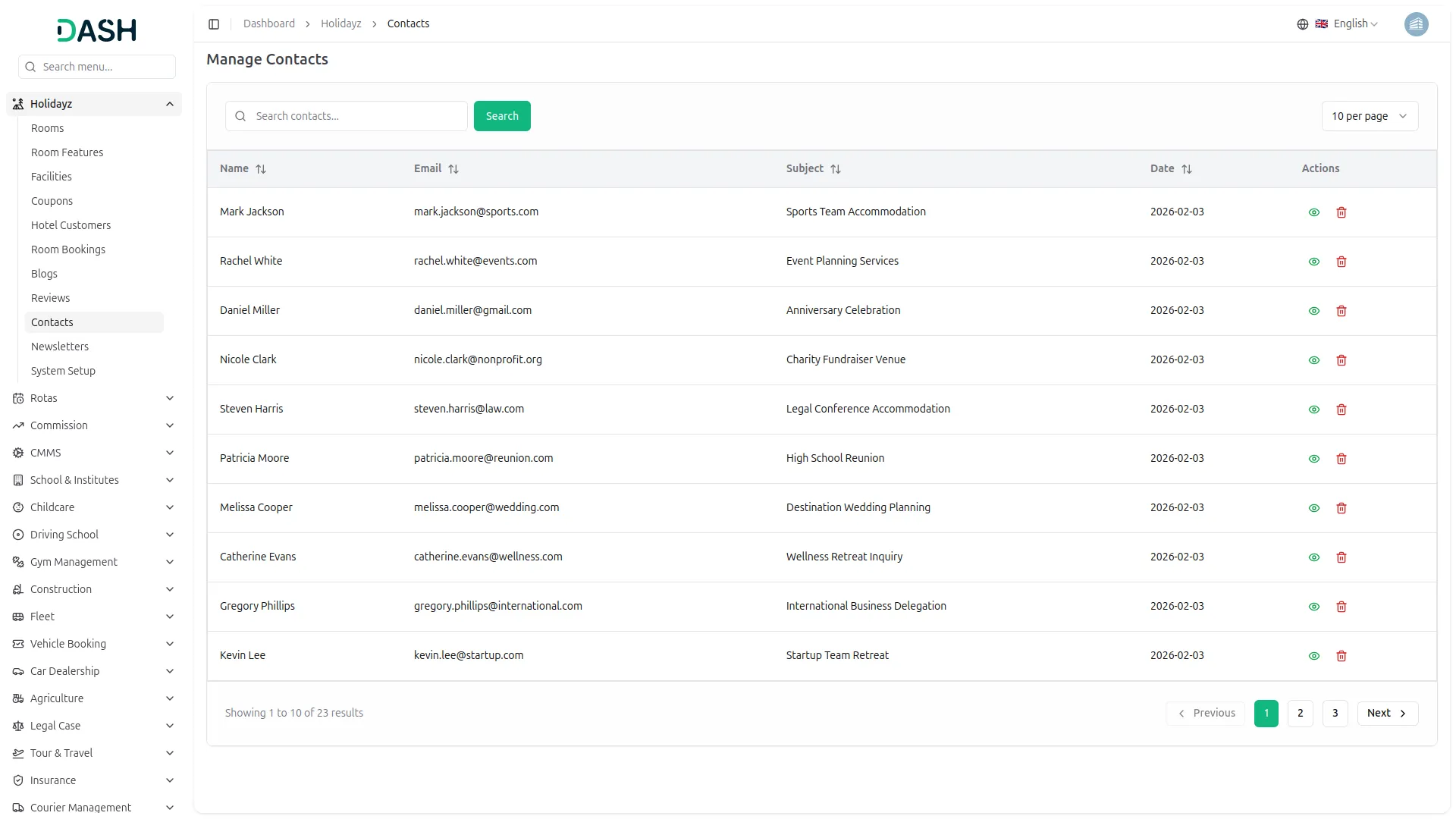Sort by Date column arrows icon
The width and height of the screenshot is (1456, 819).
(x=1187, y=169)
